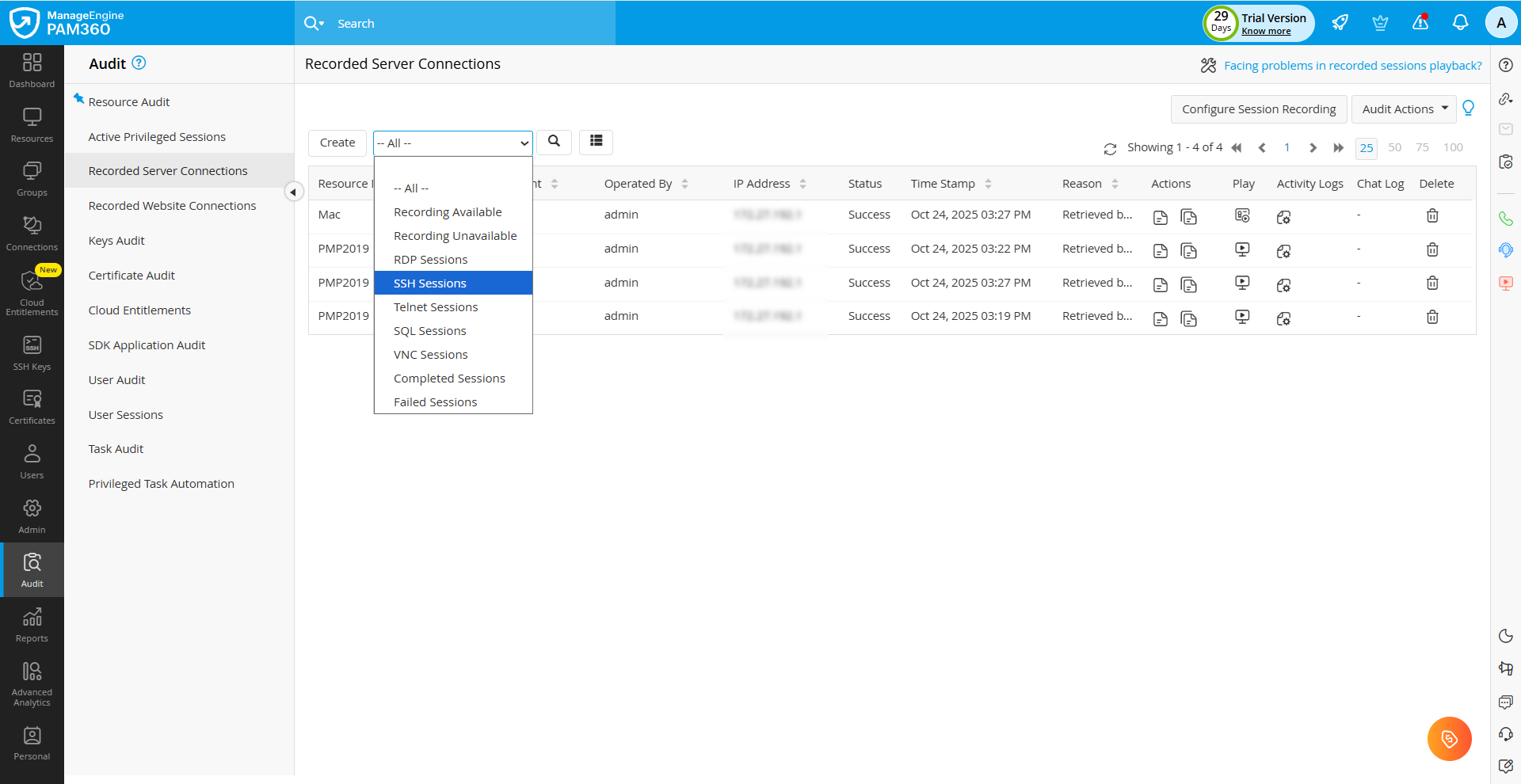
Task: Open Reports in the left sidebar
Action: (32, 625)
